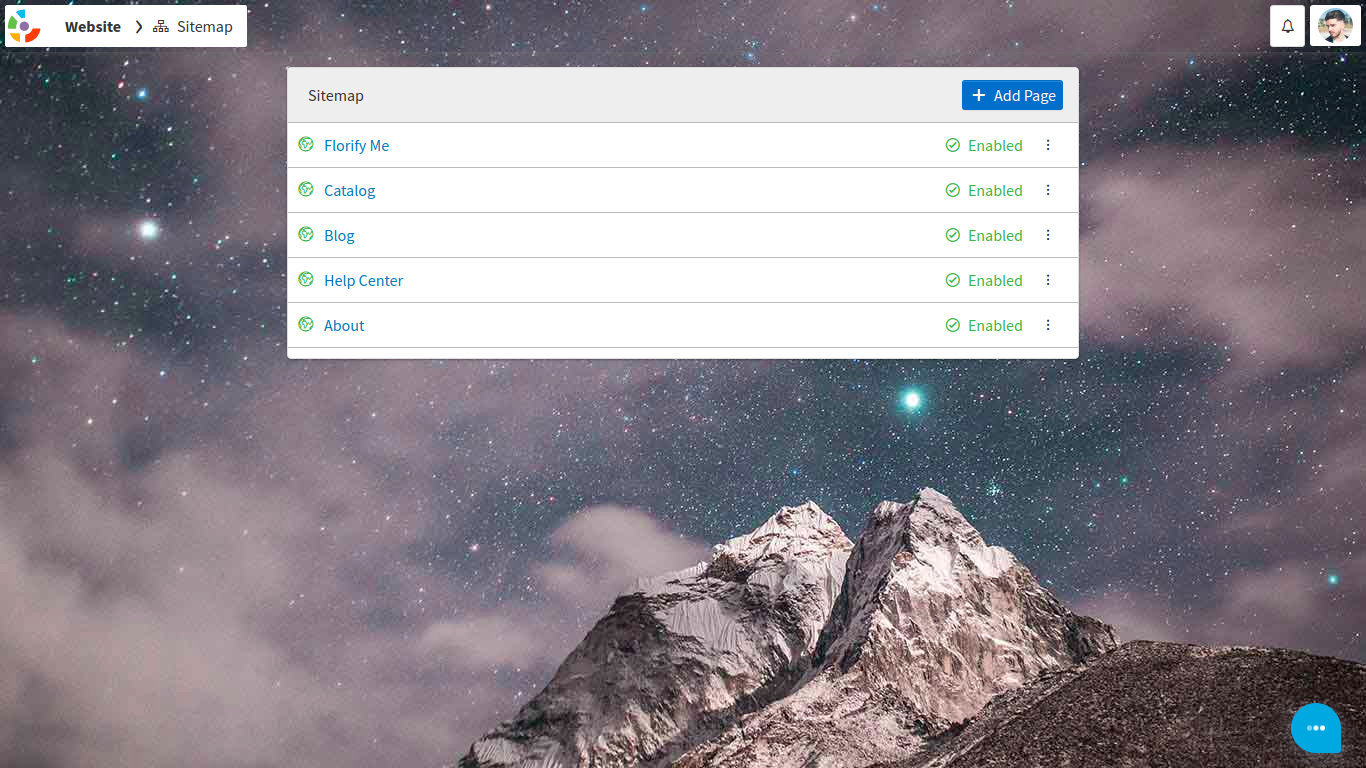Click the page icon beside Catalog
This screenshot has height=768, width=1366.
pyautogui.click(x=306, y=189)
